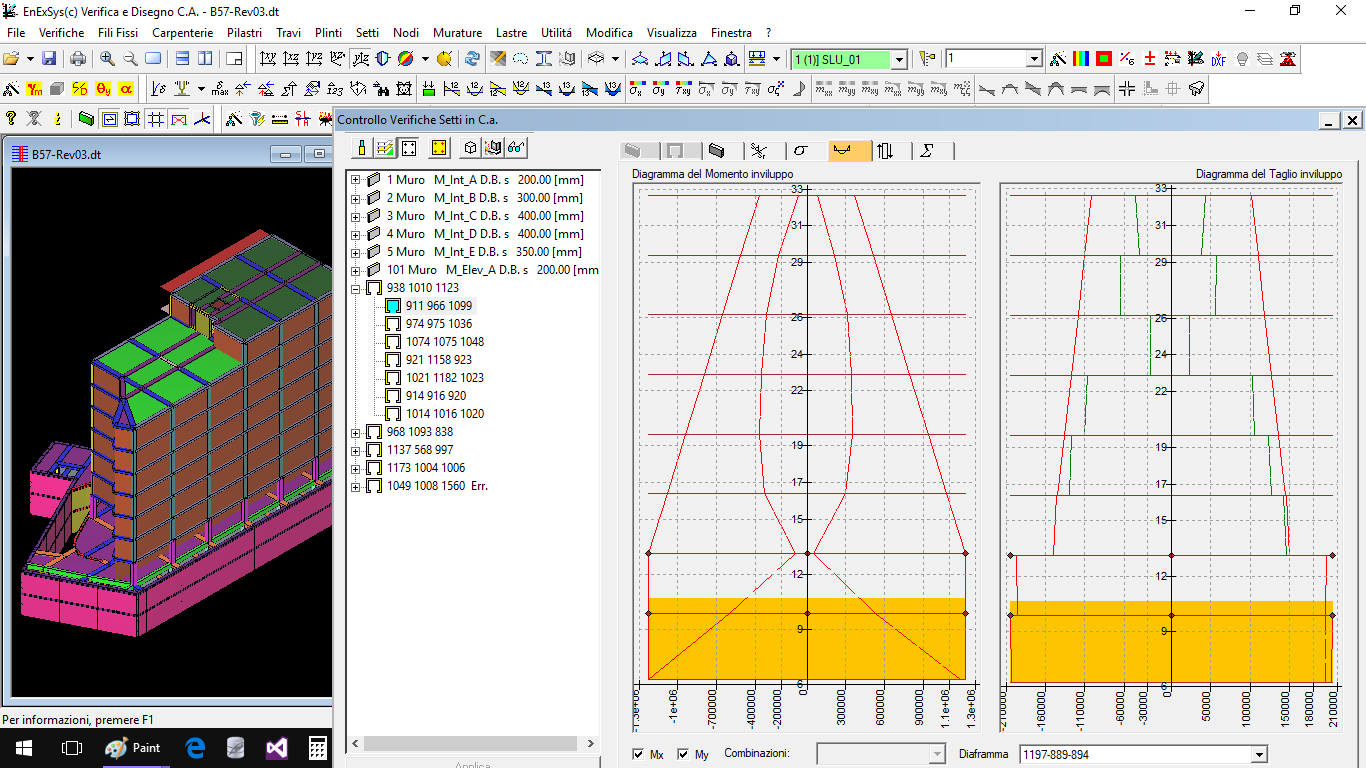1366x768 pixels.
Task: Open the dropdown showing value 1
Action: (x=1034, y=59)
